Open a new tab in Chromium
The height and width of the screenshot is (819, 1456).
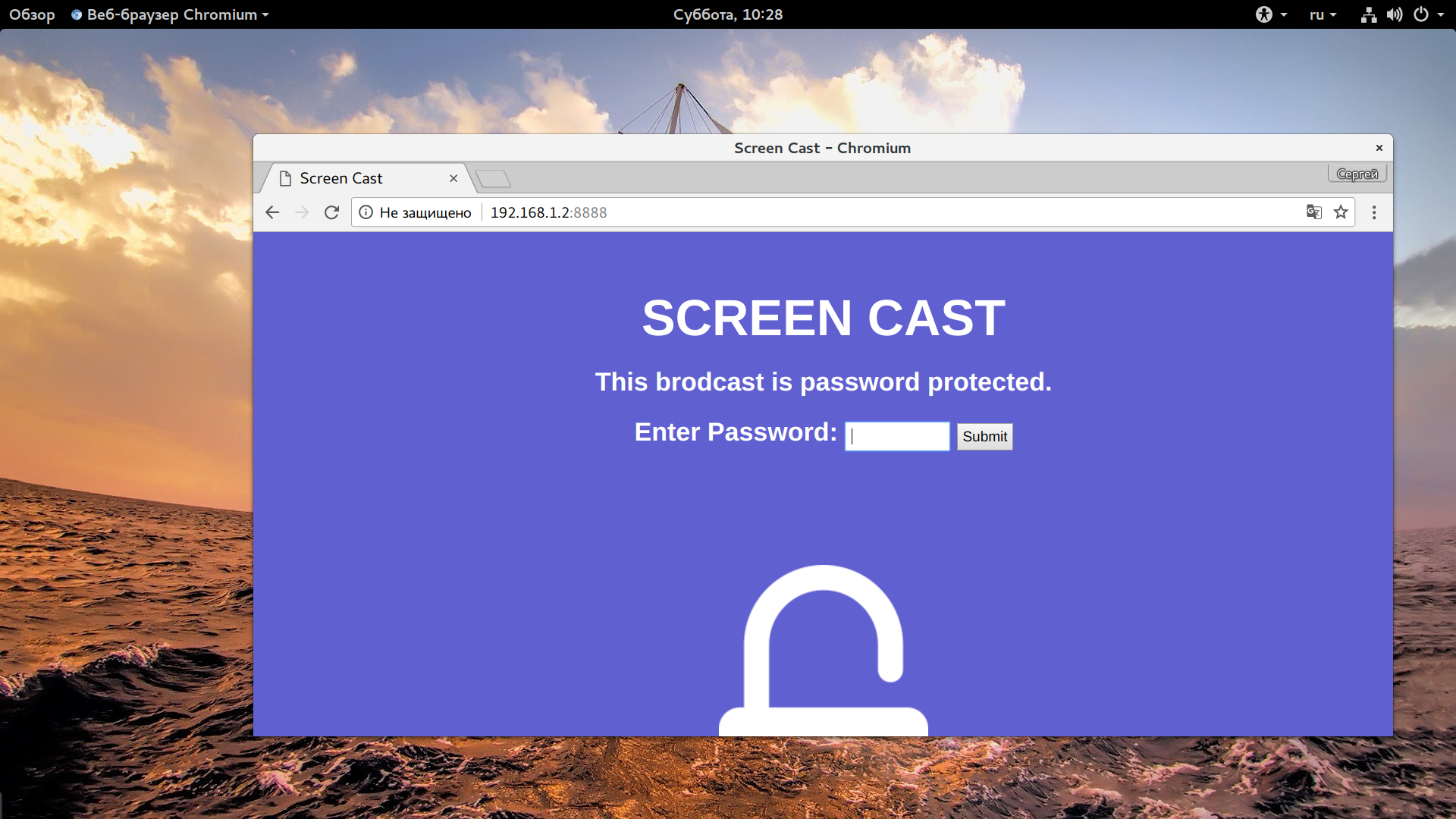[494, 179]
